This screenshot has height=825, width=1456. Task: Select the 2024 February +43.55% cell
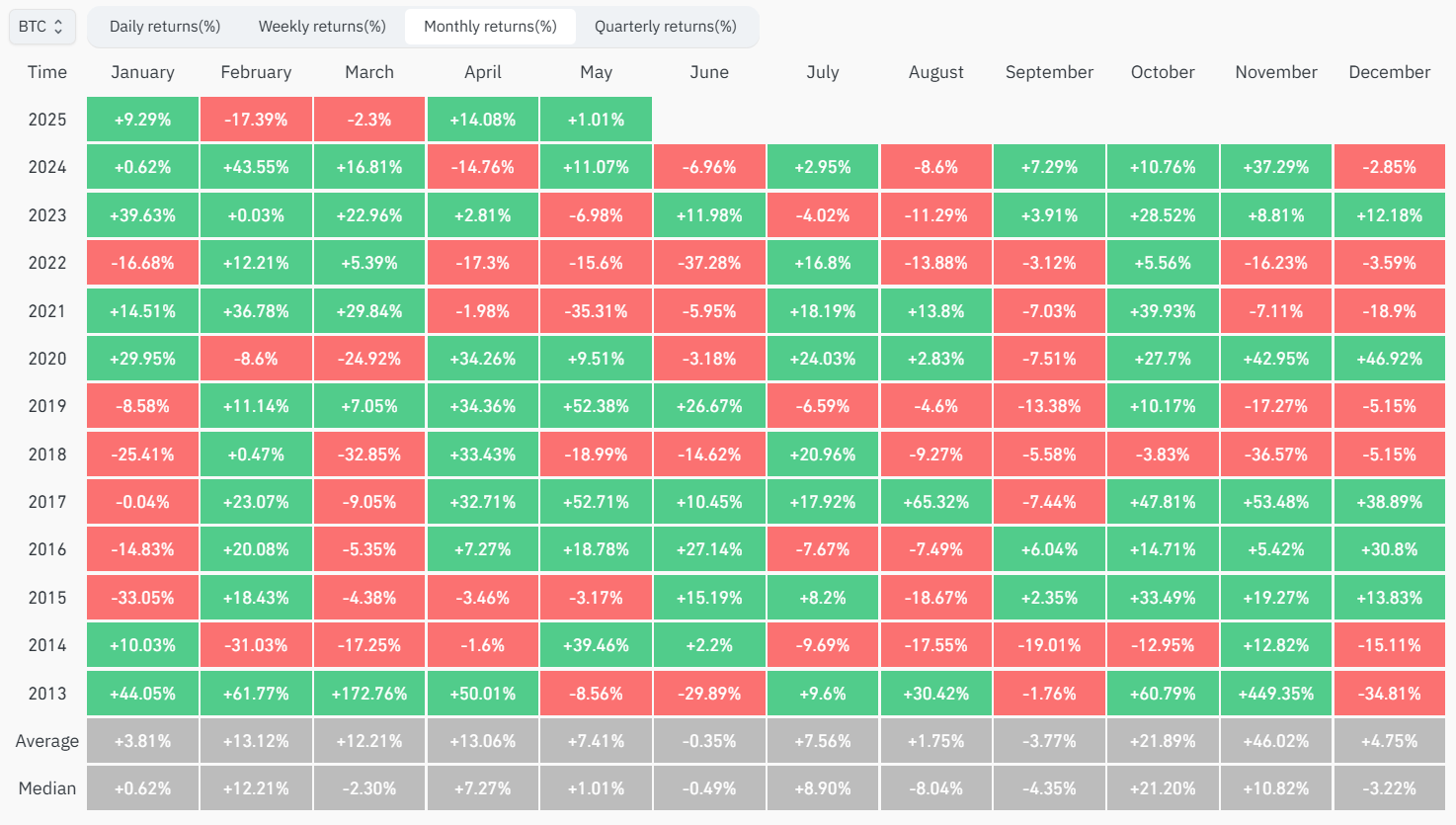(x=256, y=167)
